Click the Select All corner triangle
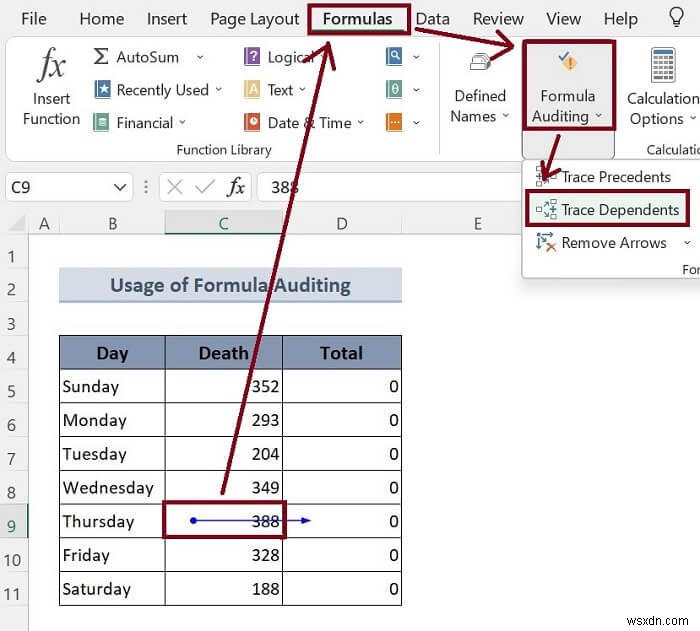The image size is (700, 631). 17,223
